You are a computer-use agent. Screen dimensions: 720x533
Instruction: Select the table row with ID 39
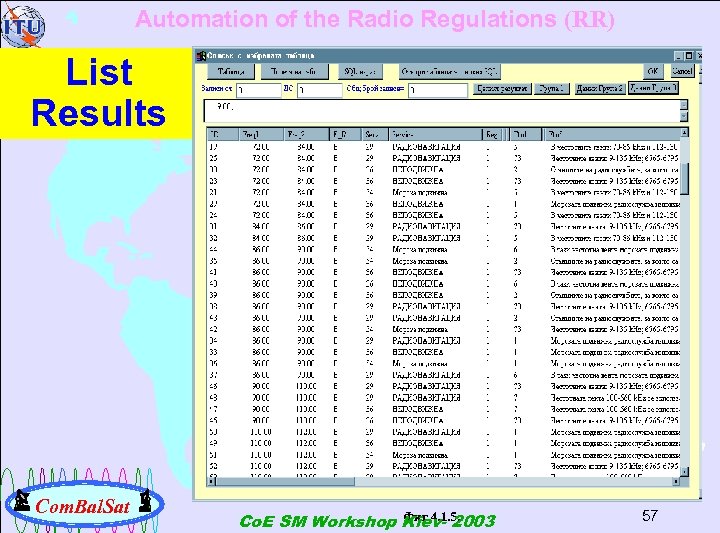444,295
